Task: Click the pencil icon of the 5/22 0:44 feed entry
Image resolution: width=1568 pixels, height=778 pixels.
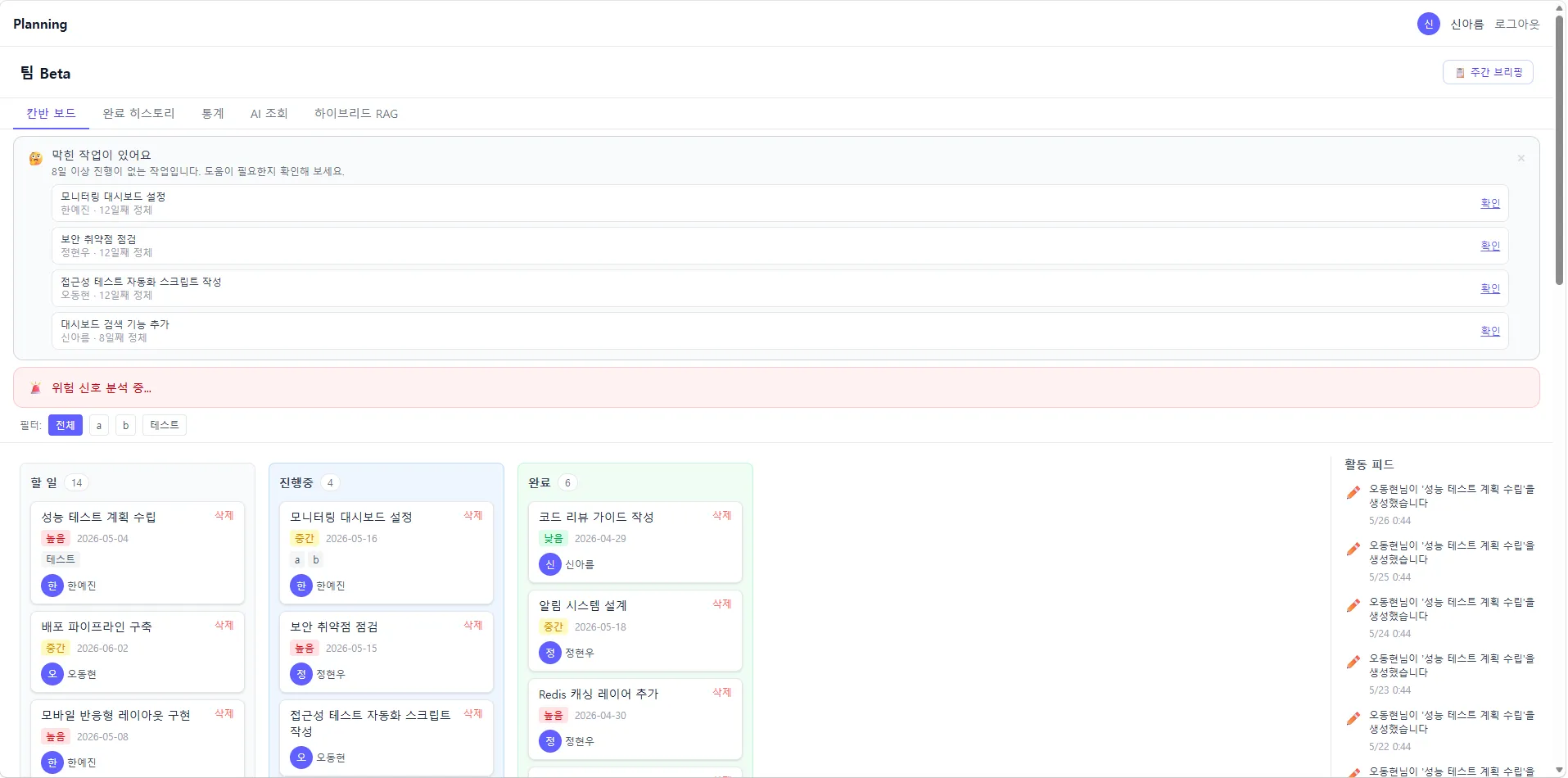Action: 1353,718
